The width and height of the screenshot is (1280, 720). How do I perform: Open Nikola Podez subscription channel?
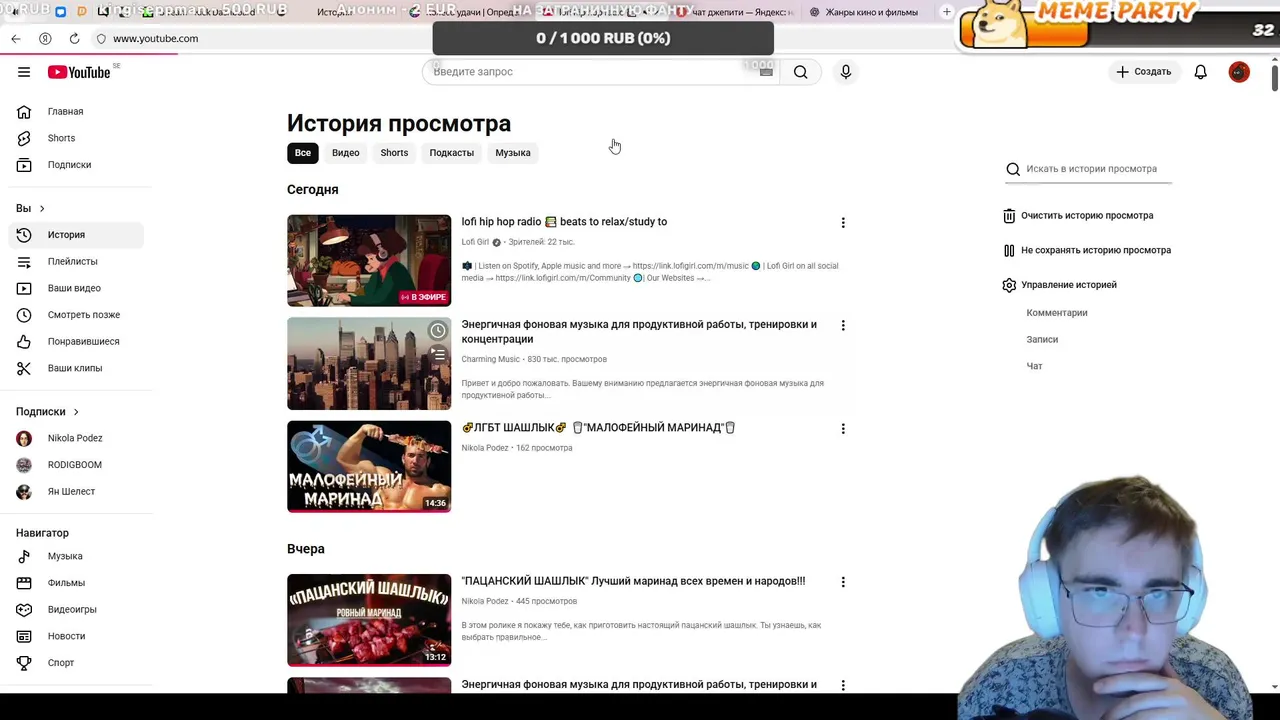pos(76,438)
